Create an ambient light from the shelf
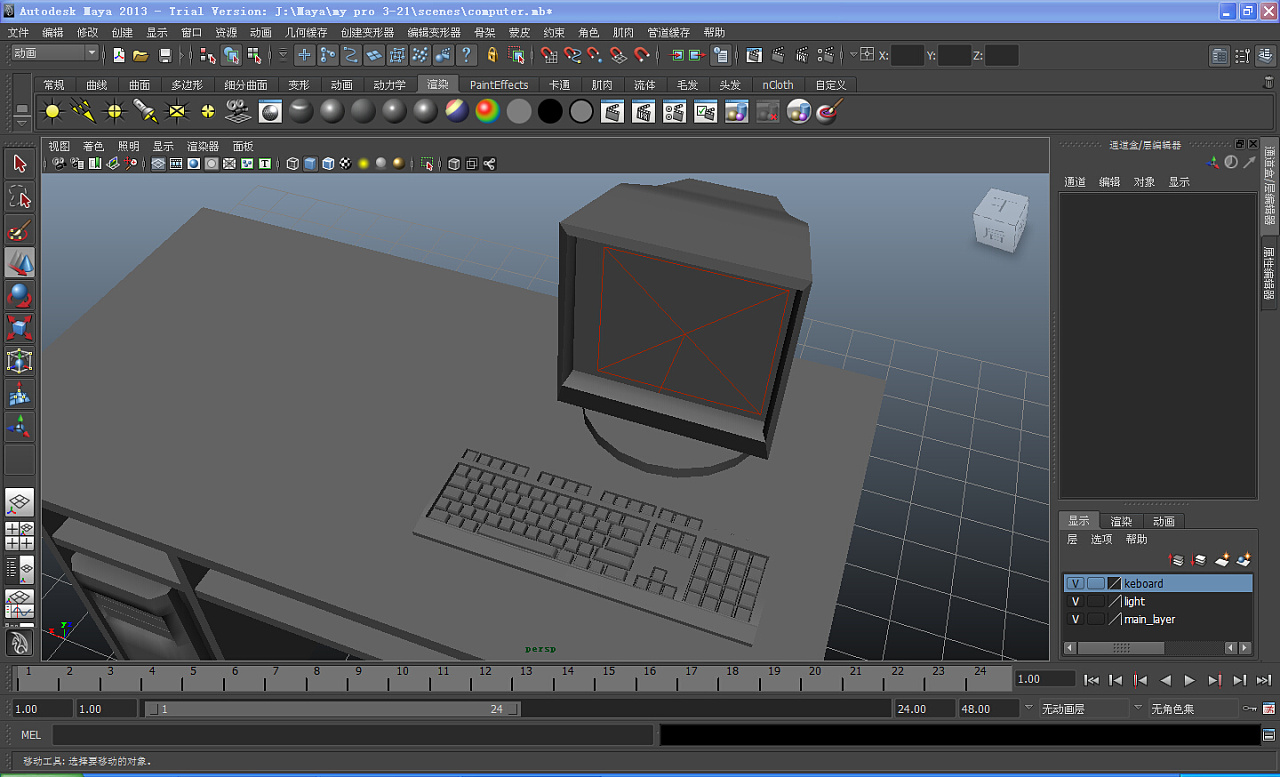 pyautogui.click(x=52, y=111)
